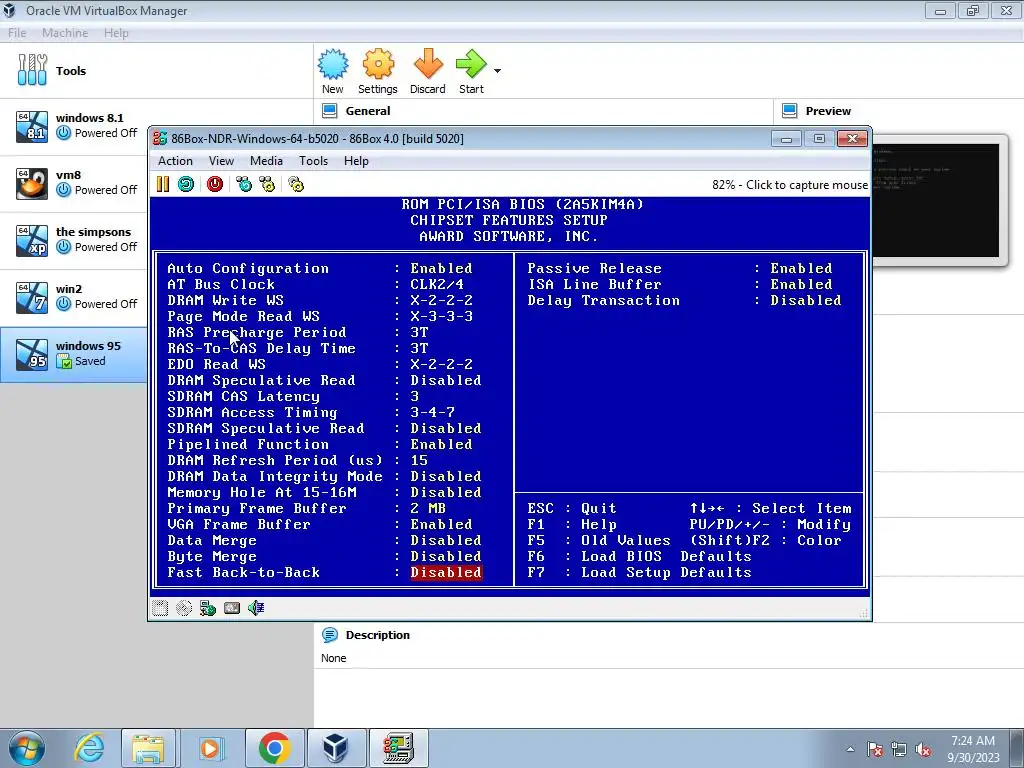The image size is (1024, 768).
Task: Click the General section header
Action: click(x=368, y=111)
